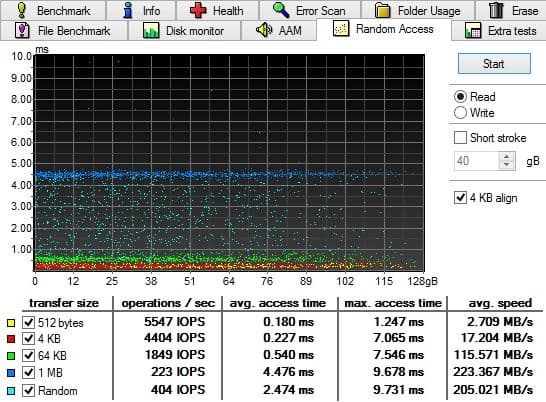
Task: Click the blue Info icon
Action: coord(128,10)
